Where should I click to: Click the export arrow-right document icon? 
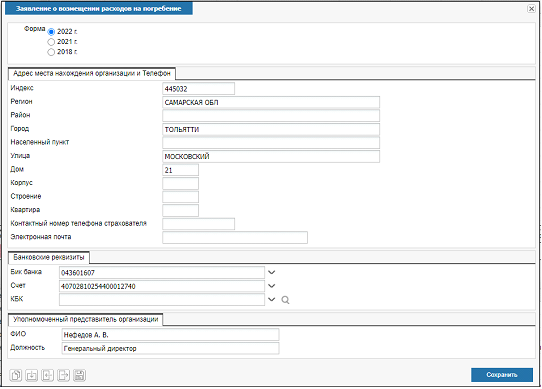63,375
